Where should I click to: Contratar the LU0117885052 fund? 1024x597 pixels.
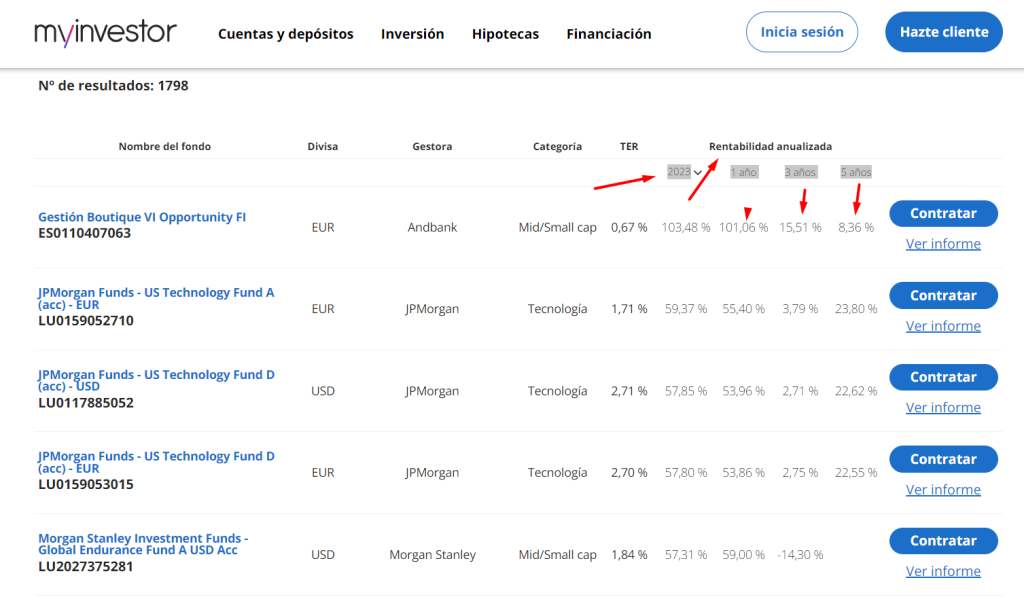click(x=943, y=377)
